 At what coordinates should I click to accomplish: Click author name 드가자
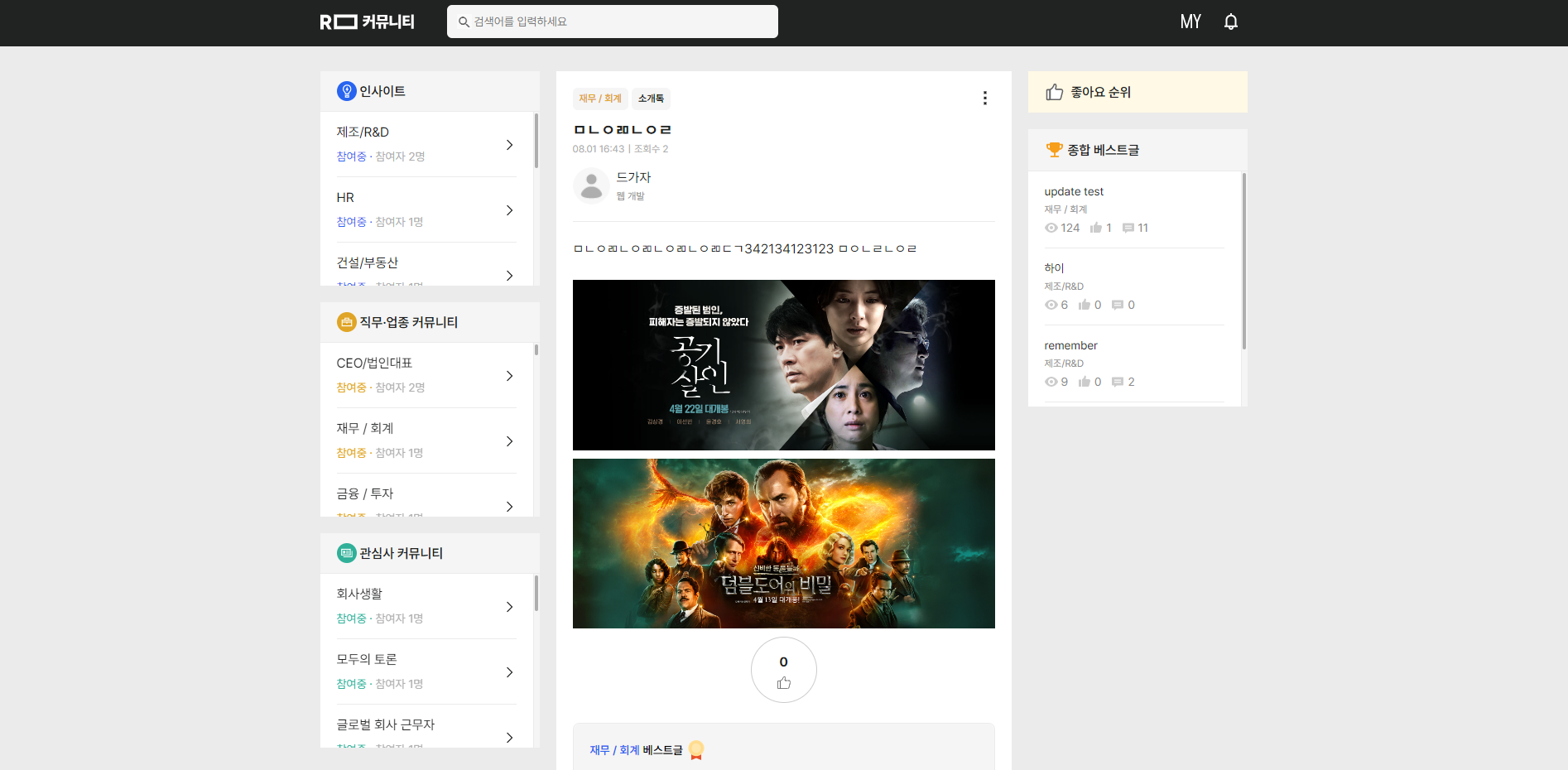633,177
